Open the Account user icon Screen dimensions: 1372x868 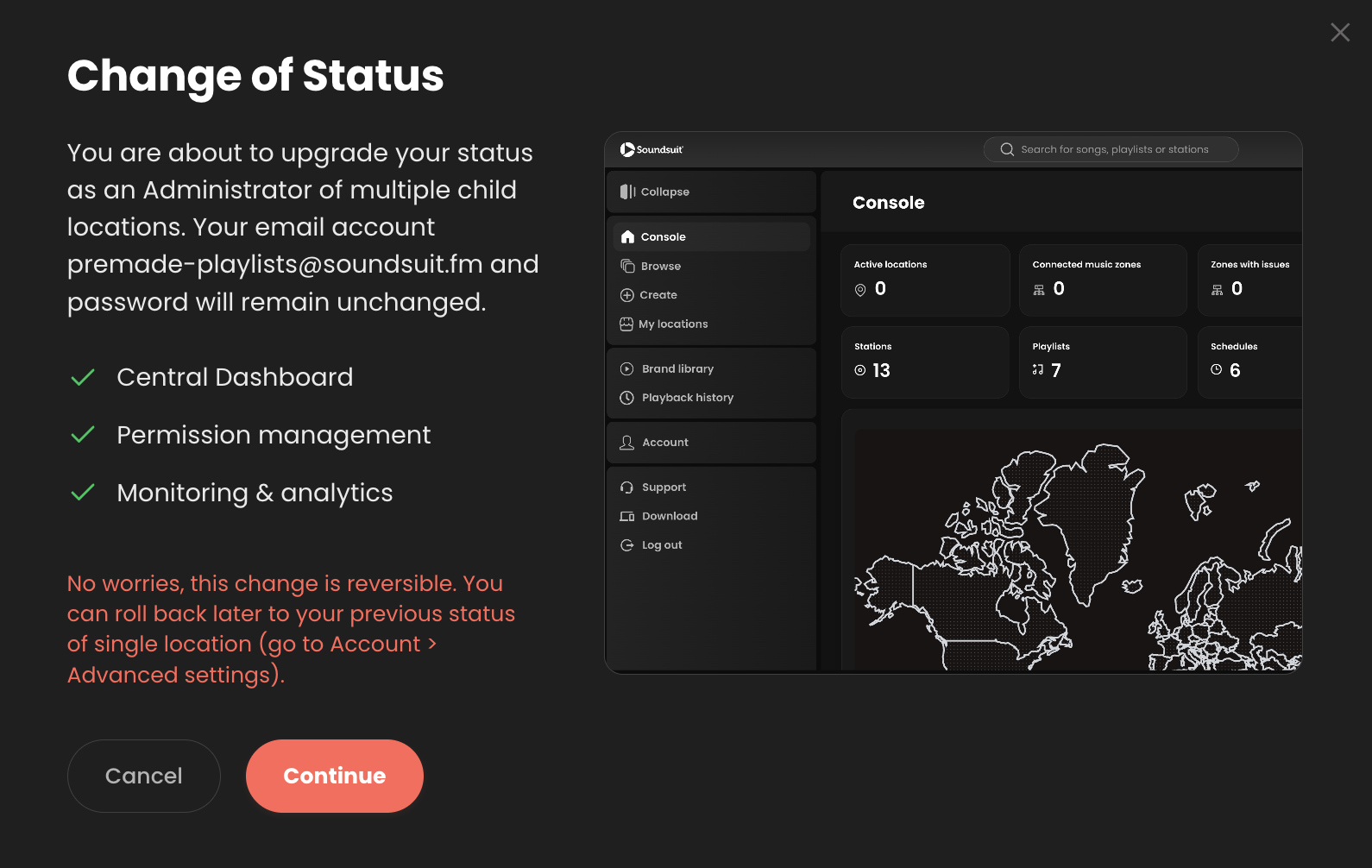pyautogui.click(x=627, y=443)
